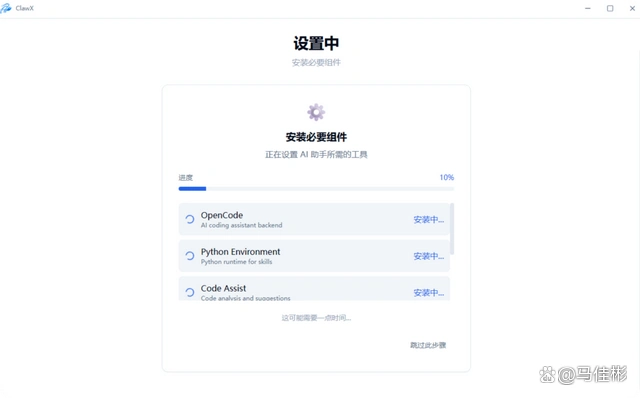Click 'AI coding assistant backend' description
The image size is (640, 398).
(241, 225)
